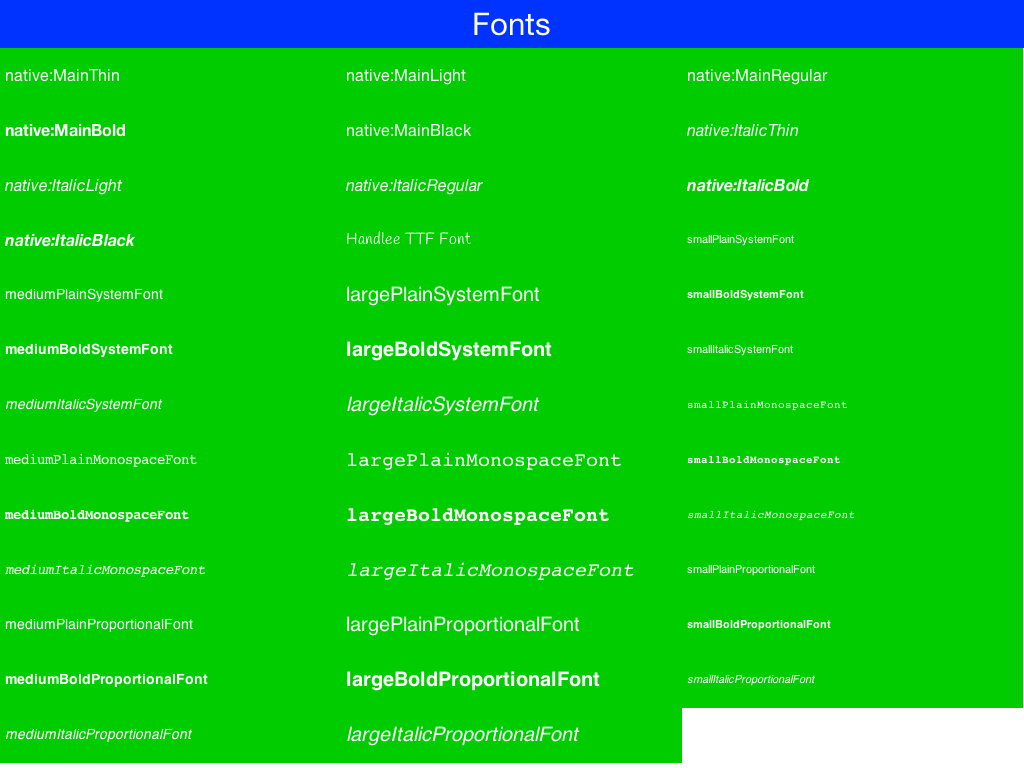Click the native:MainLight label
Viewport: 1024px width, 768px height.
tap(404, 75)
